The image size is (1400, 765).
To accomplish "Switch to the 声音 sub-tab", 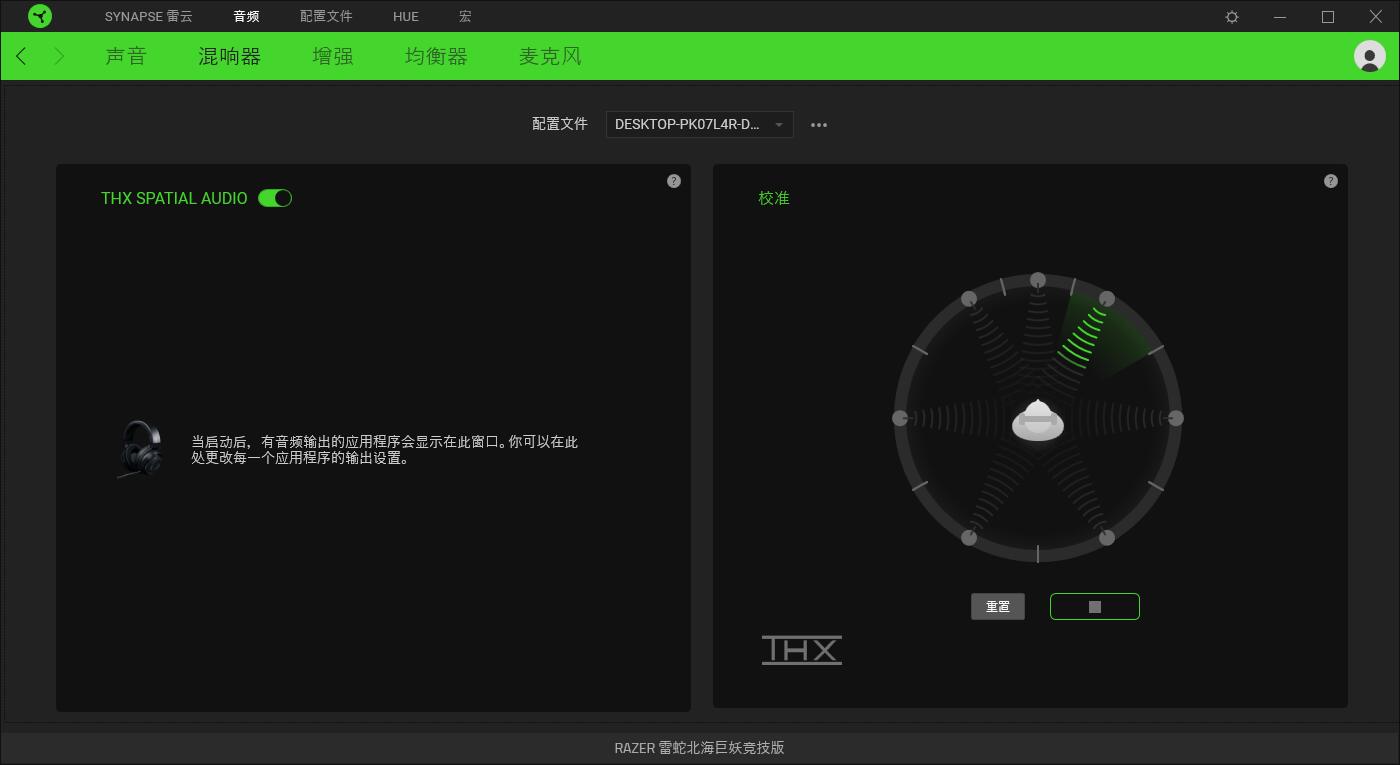I will point(126,56).
